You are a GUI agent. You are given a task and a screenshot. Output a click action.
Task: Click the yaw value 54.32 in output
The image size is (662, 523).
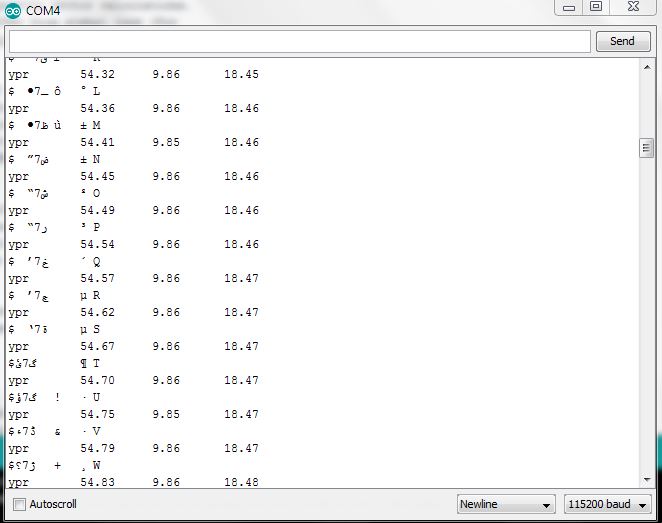(x=97, y=75)
